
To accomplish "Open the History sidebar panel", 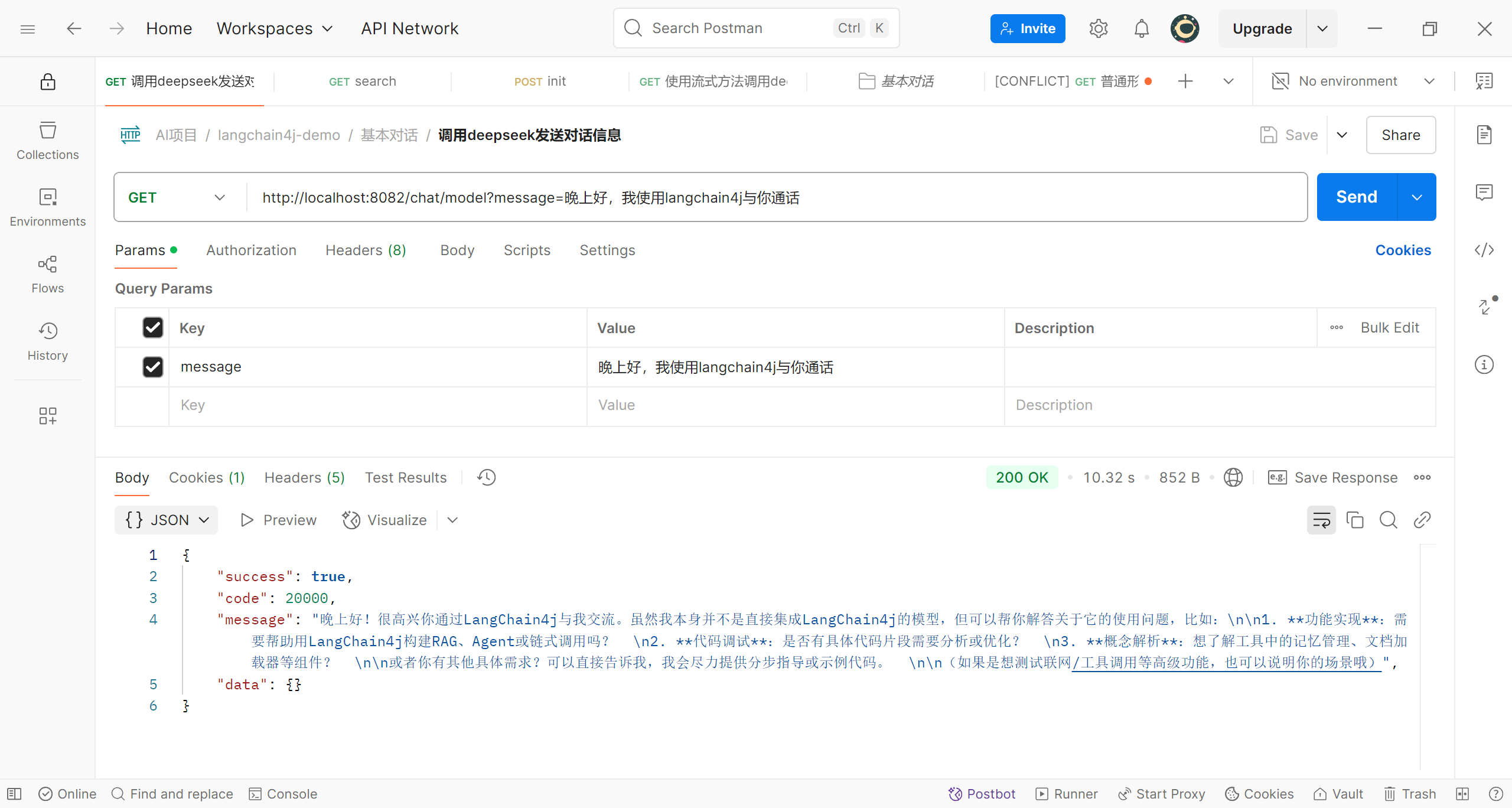I will click(x=47, y=341).
